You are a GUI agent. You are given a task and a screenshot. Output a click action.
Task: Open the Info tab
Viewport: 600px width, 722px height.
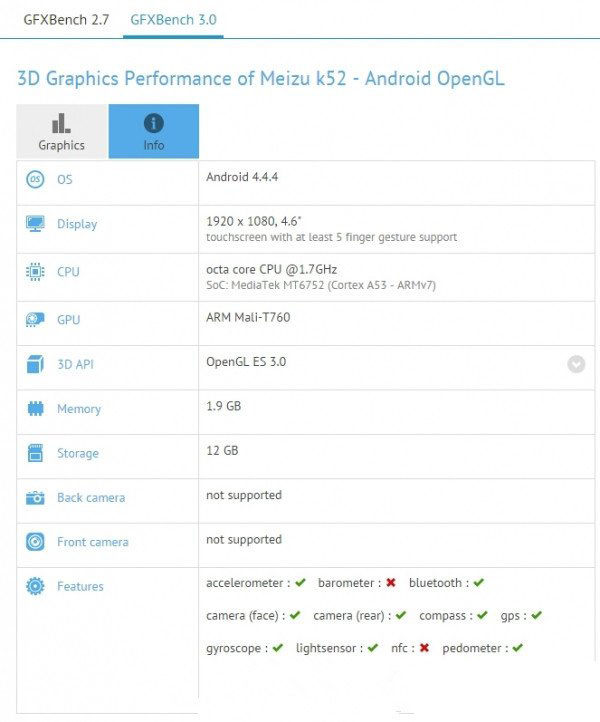coord(154,132)
